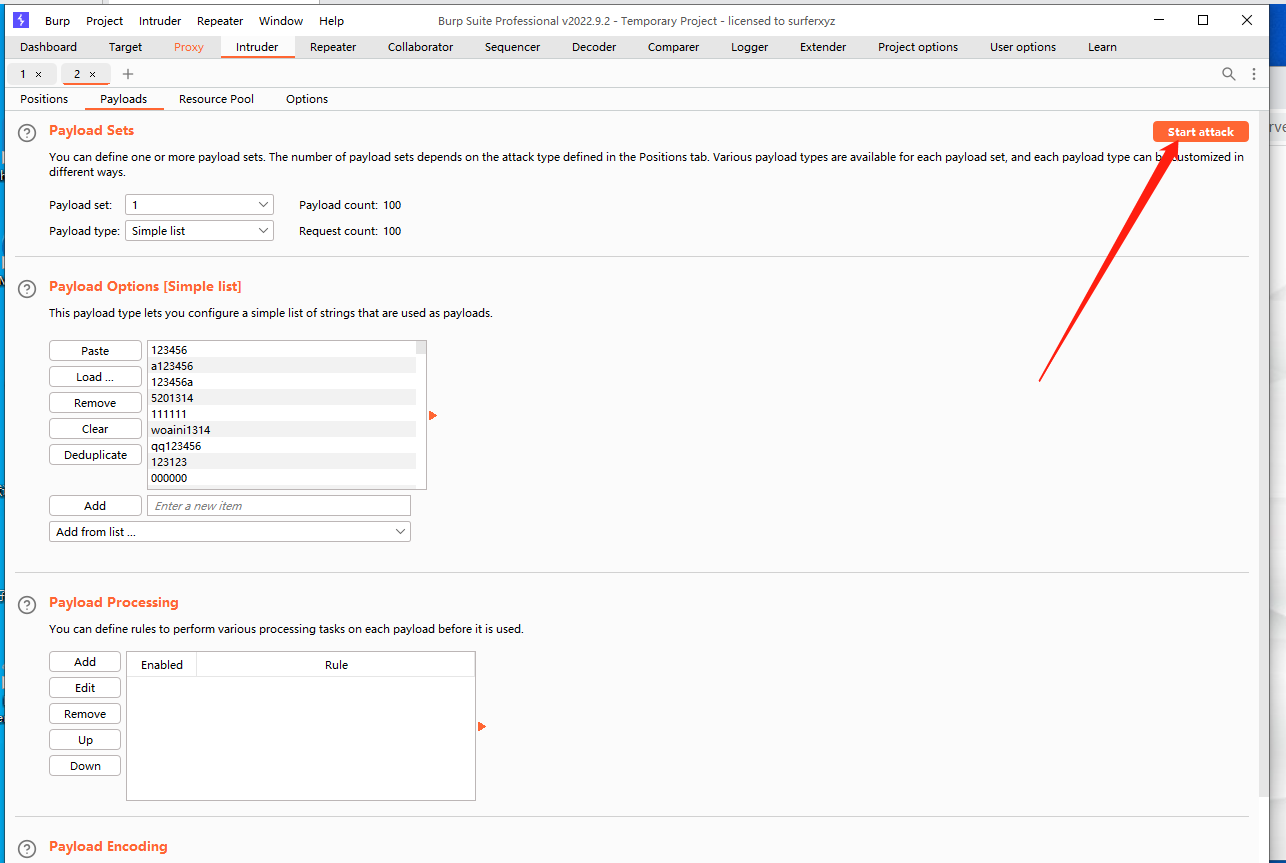This screenshot has height=863, width=1286.
Task: Switch to the Comparer tab
Action: tap(673, 47)
